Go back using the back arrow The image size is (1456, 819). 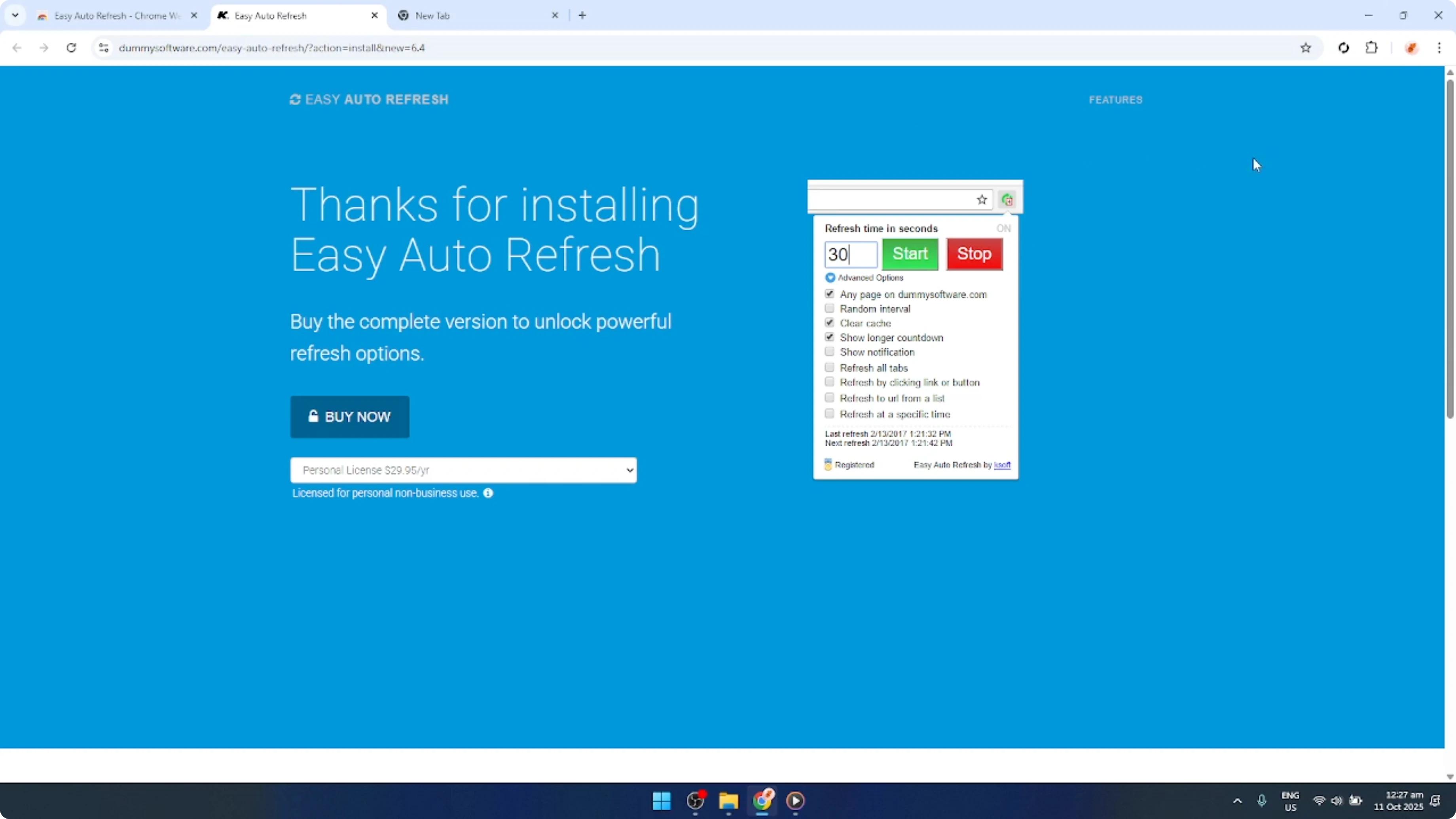(x=17, y=48)
